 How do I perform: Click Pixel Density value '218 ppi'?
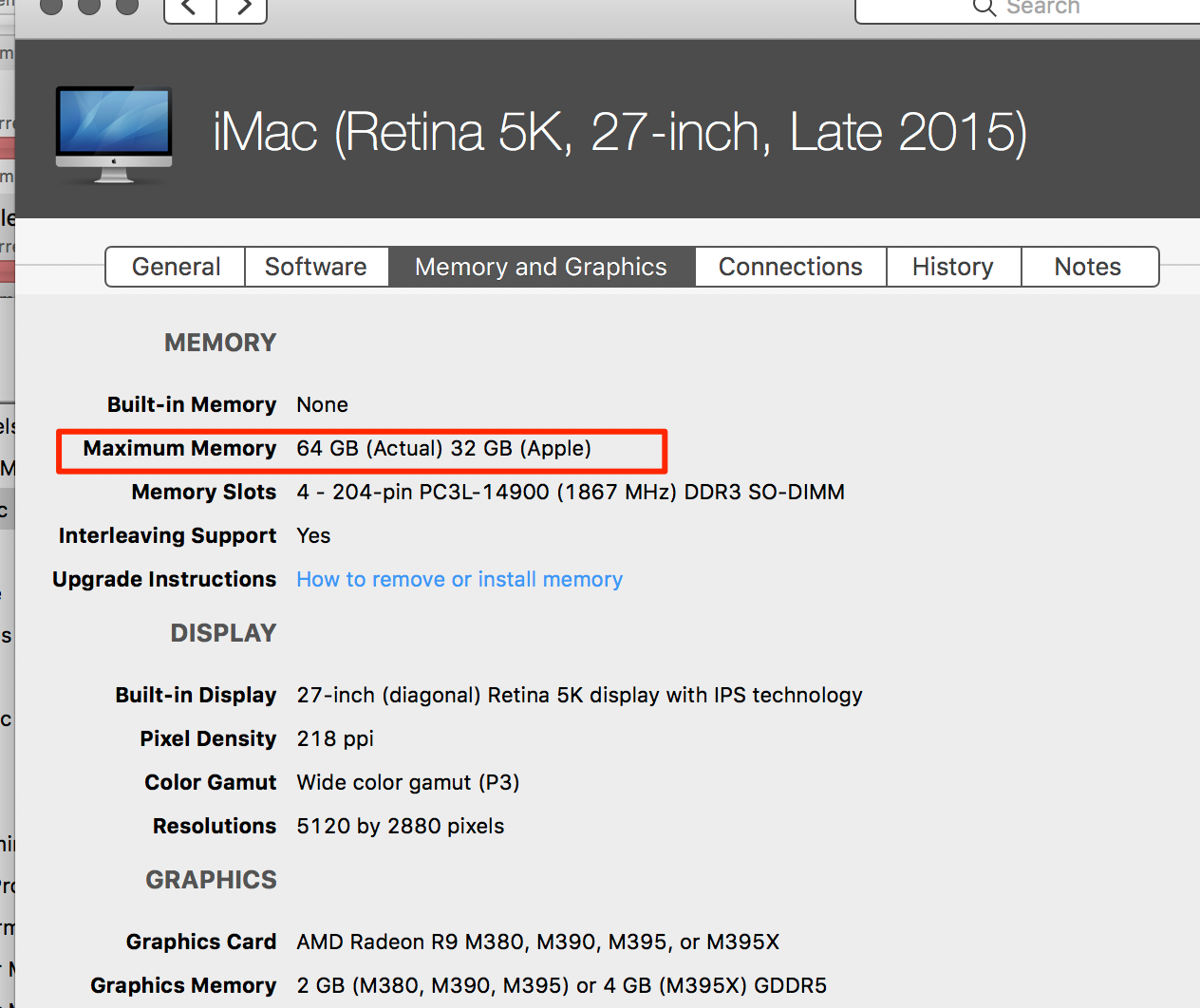[335, 738]
